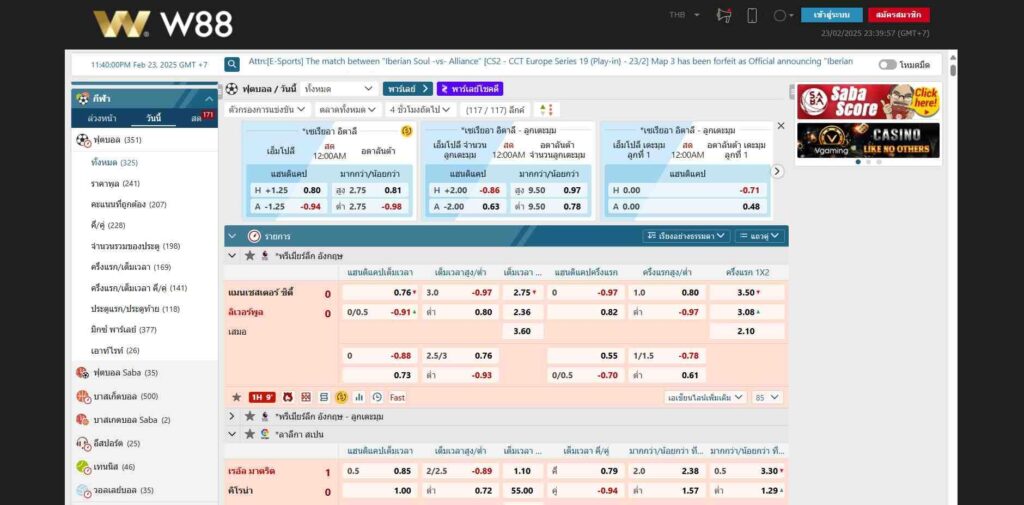
Task: Favorite the พรีเมียร์ลีก อังกฤษ league star
Action: (x=249, y=255)
